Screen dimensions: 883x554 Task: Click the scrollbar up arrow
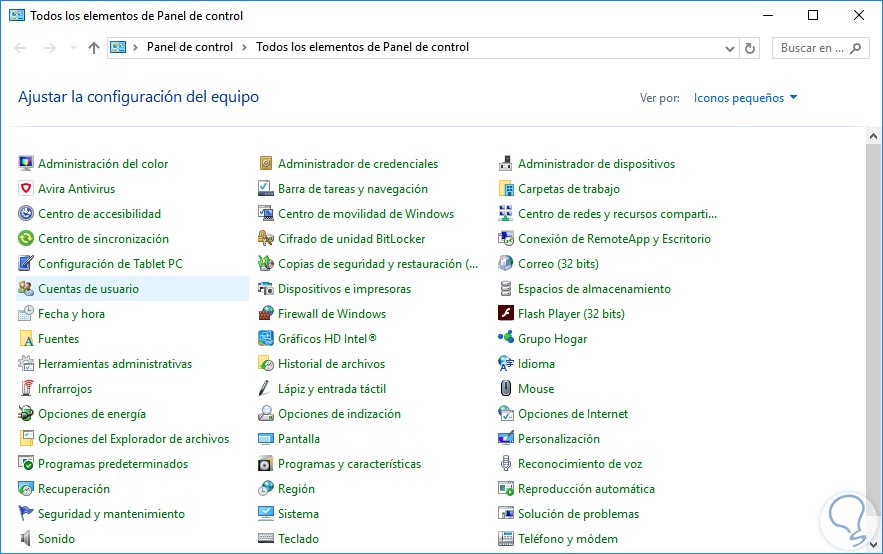pos(873,136)
